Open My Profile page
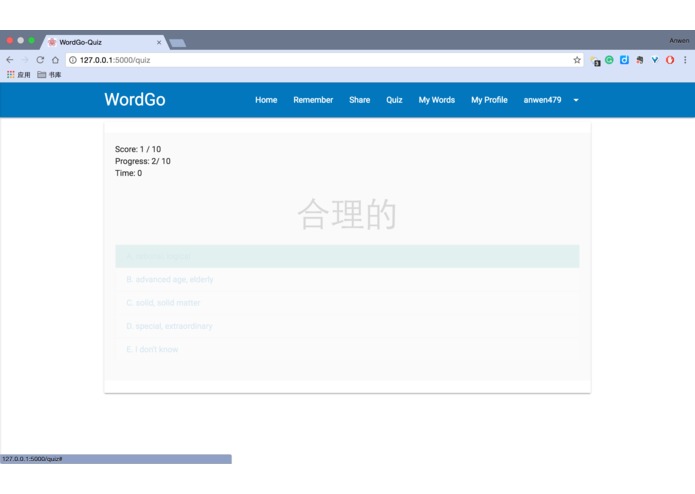Viewport: 695px width, 494px height. click(x=489, y=100)
